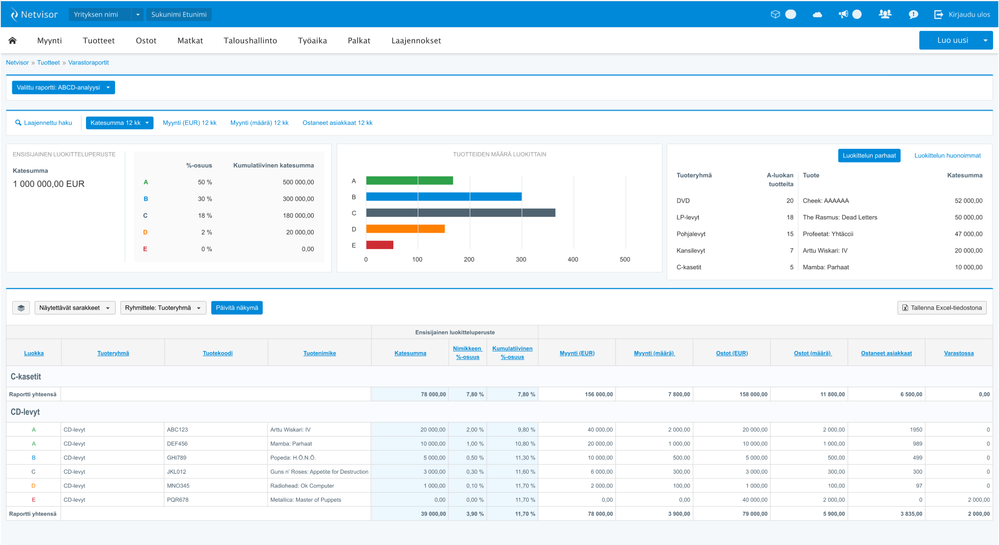Switch to Luokittelun huonoimmat view
Viewport: 999px width, 545px height.
(946, 156)
